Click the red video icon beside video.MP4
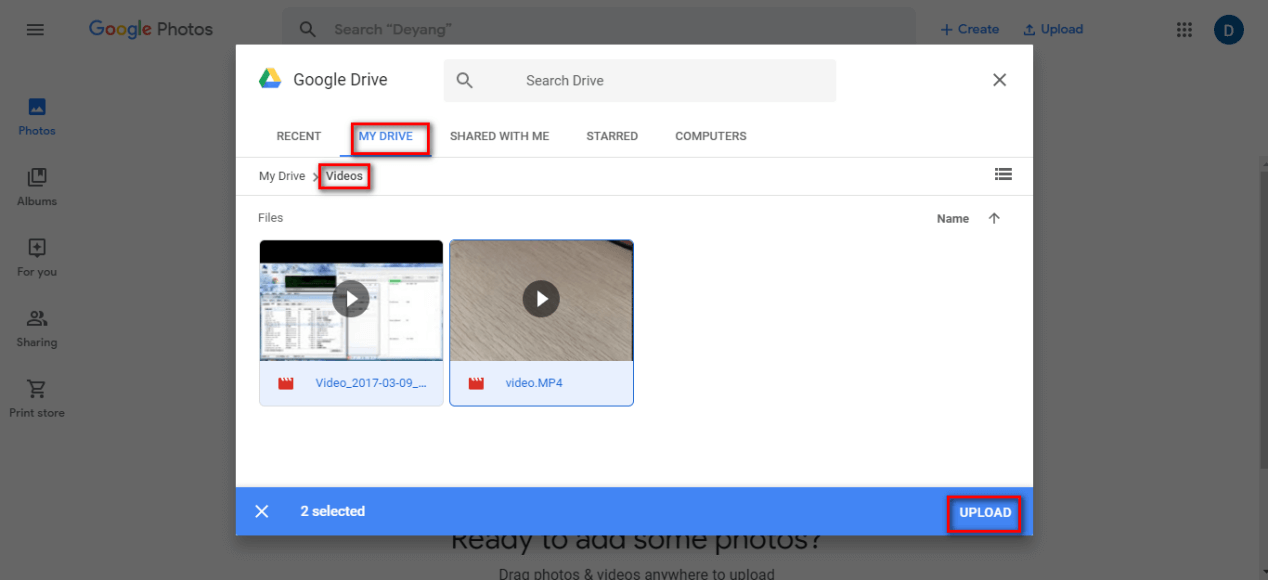The width and height of the screenshot is (1268, 580). pyautogui.click(x=476, y=383)
